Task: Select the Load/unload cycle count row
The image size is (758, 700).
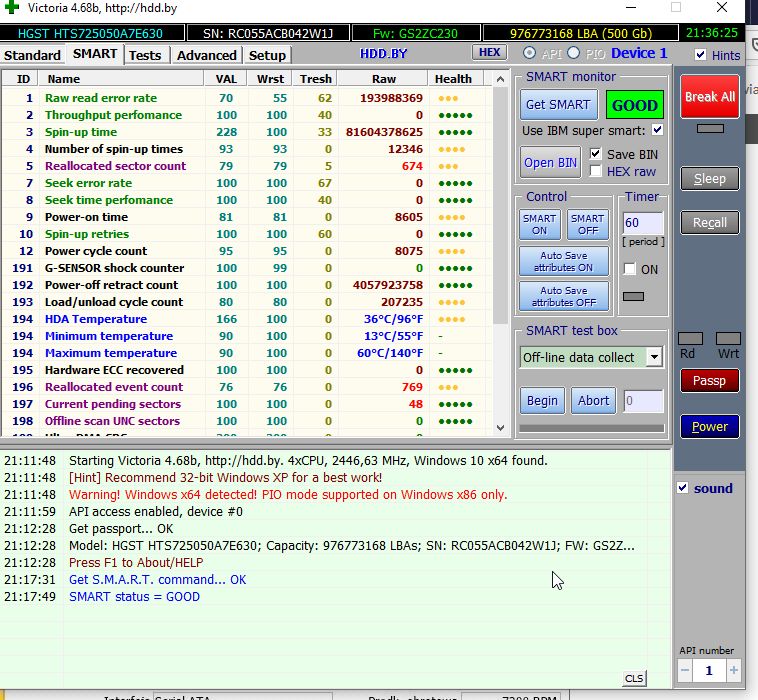Action: (x=247, y=302)
